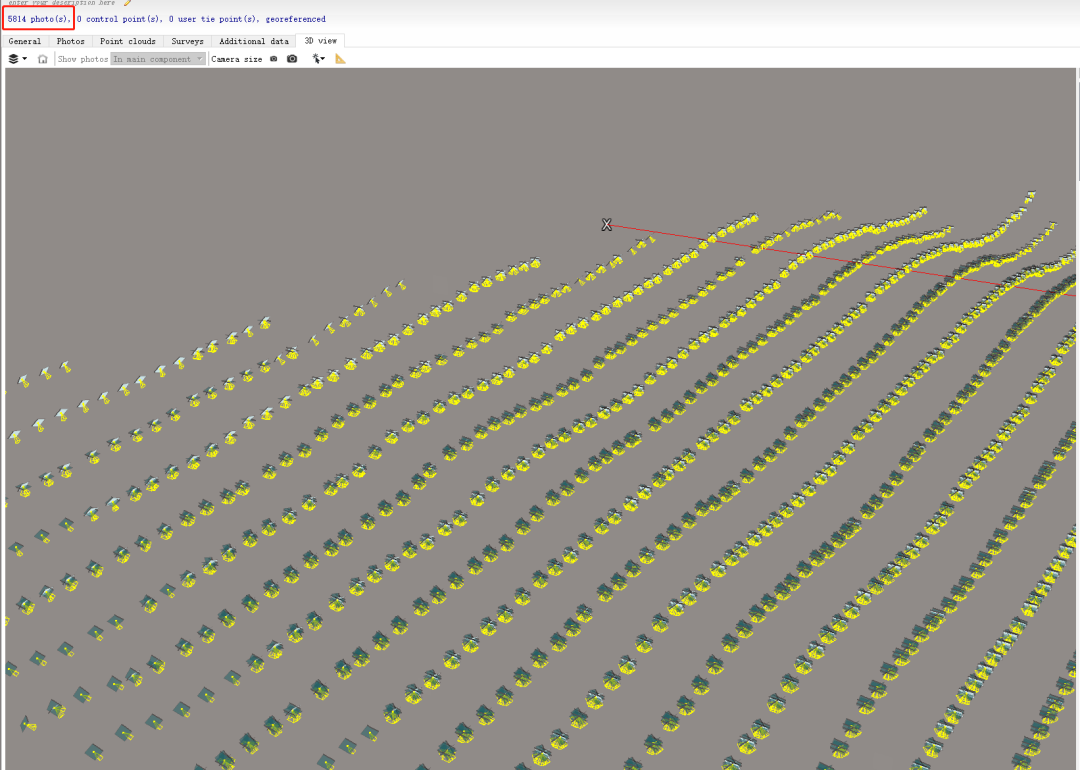Decrease camera size with small camera icon
1080x770 pixels.
[273, 59]
